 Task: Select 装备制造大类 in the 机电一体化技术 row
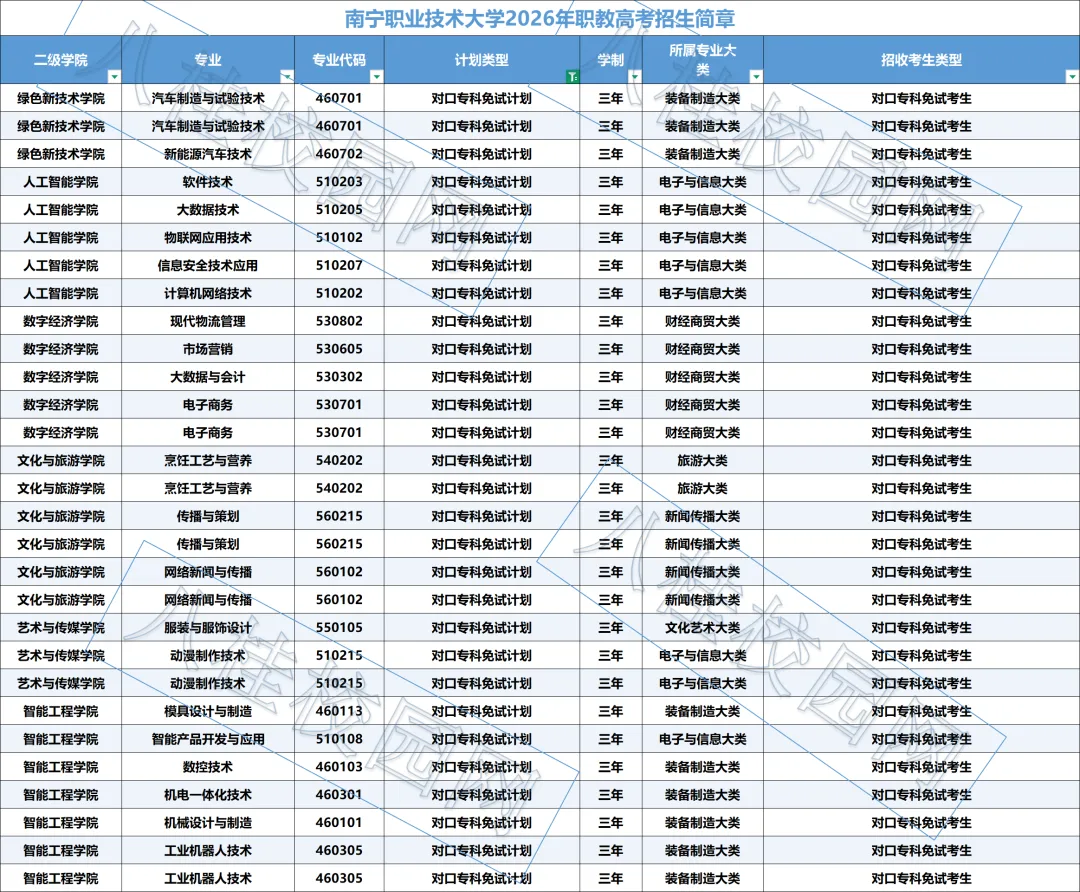click(x=703, y=795)
